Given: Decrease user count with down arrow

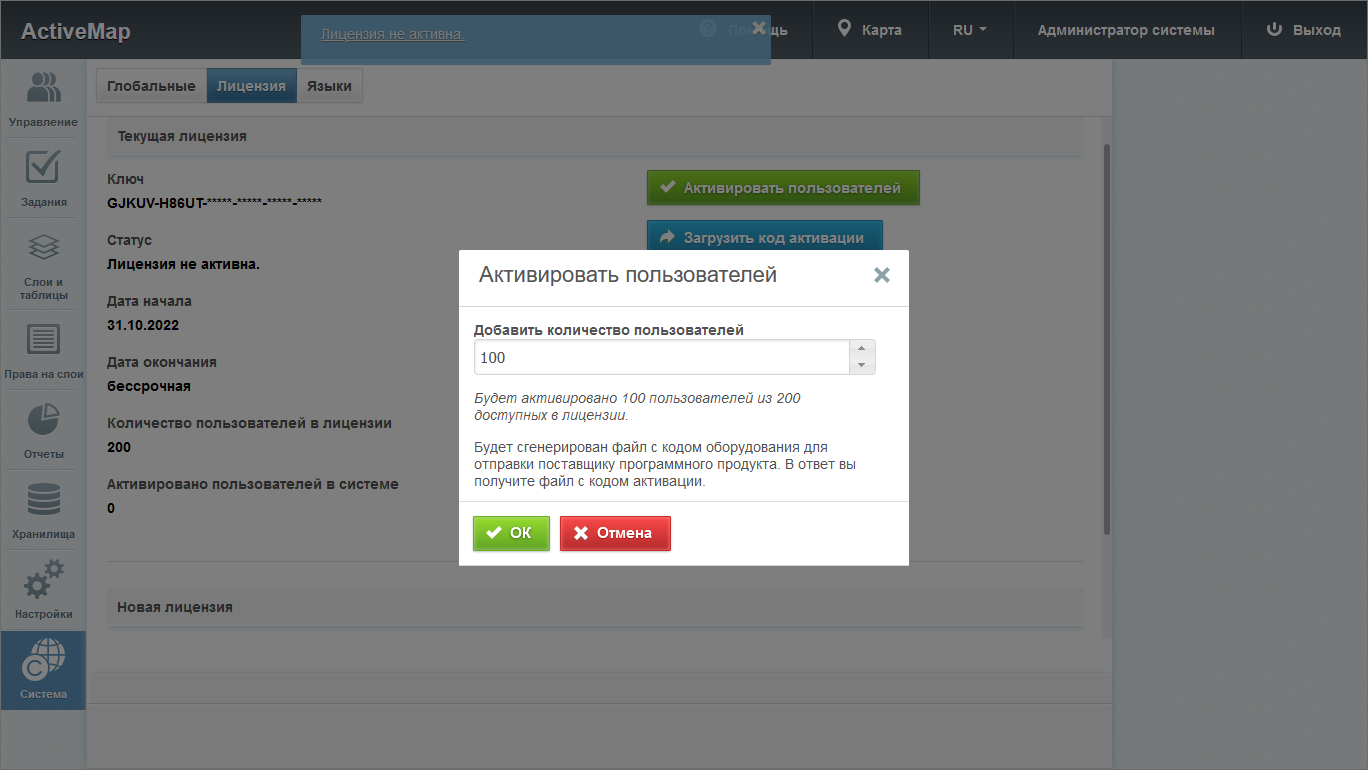Looking at the screenshot, I should [861, 365].
